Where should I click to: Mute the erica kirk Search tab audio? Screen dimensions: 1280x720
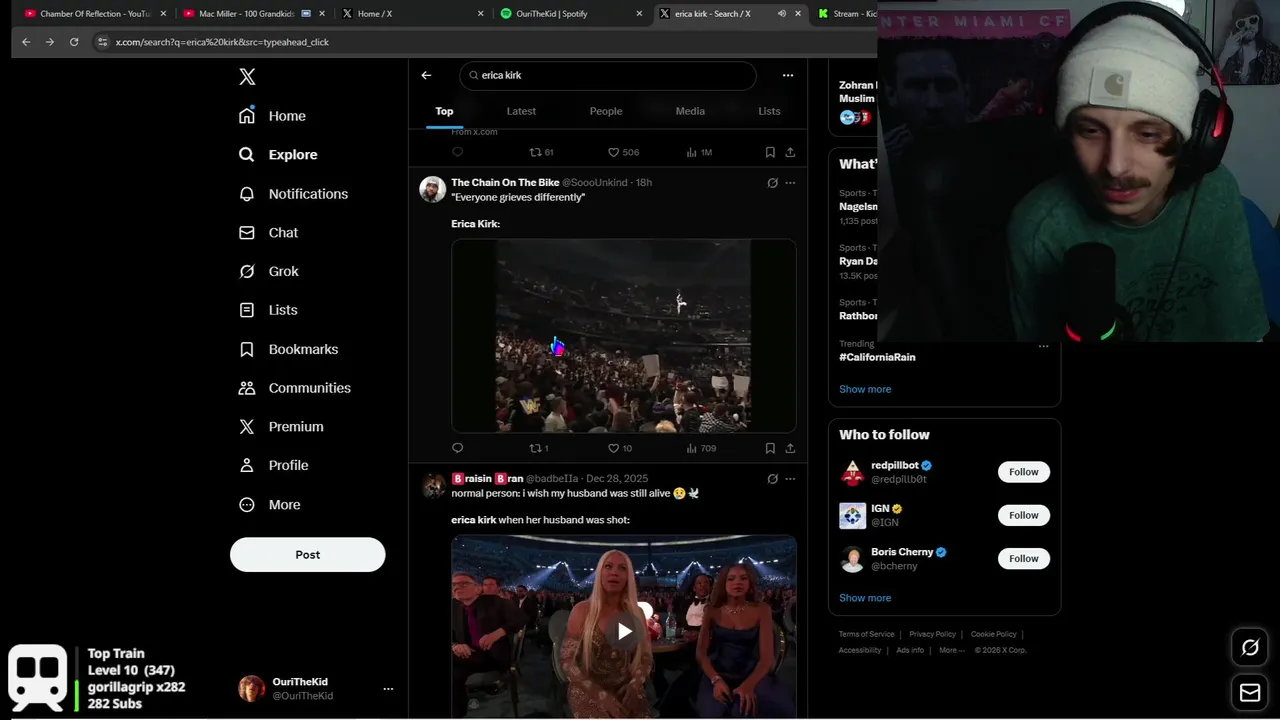click(782, 14)
